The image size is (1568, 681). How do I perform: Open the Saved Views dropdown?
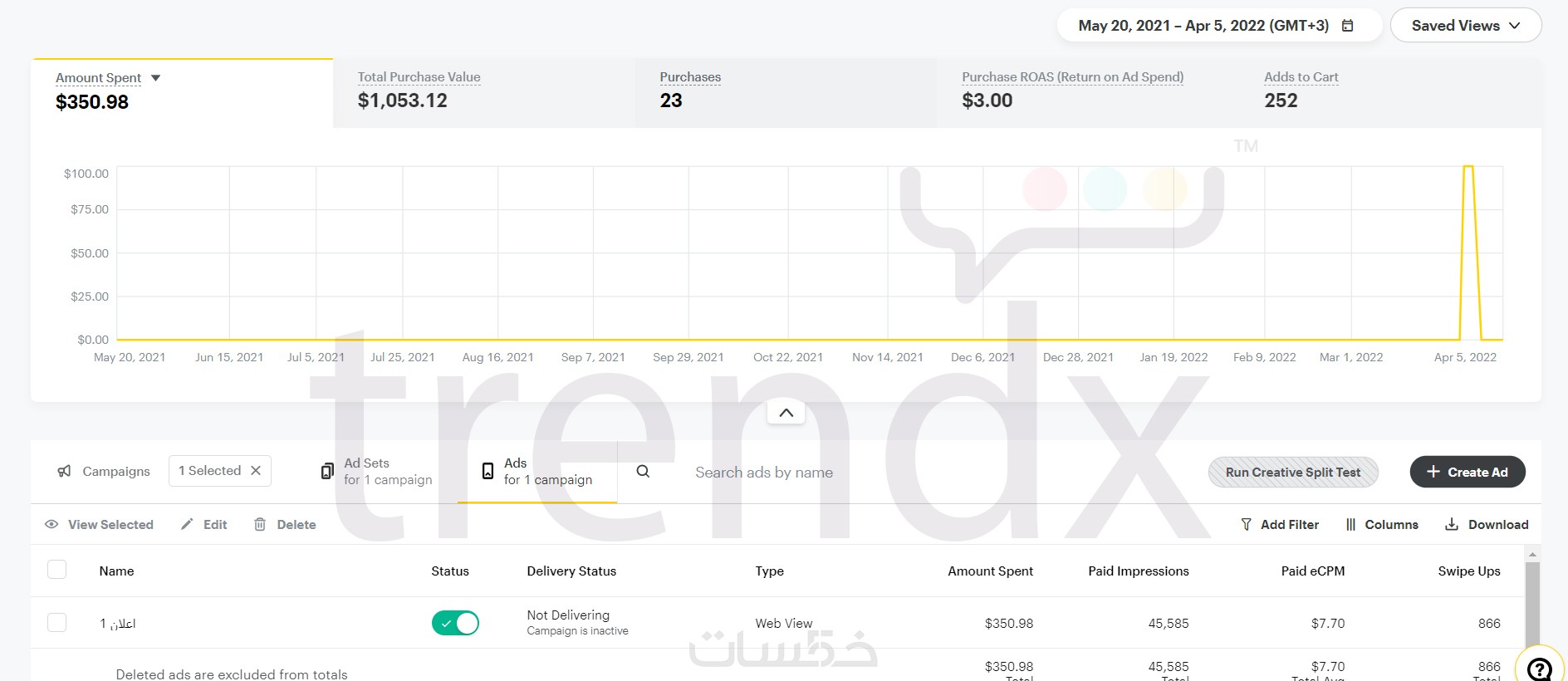coord(1466,26)
